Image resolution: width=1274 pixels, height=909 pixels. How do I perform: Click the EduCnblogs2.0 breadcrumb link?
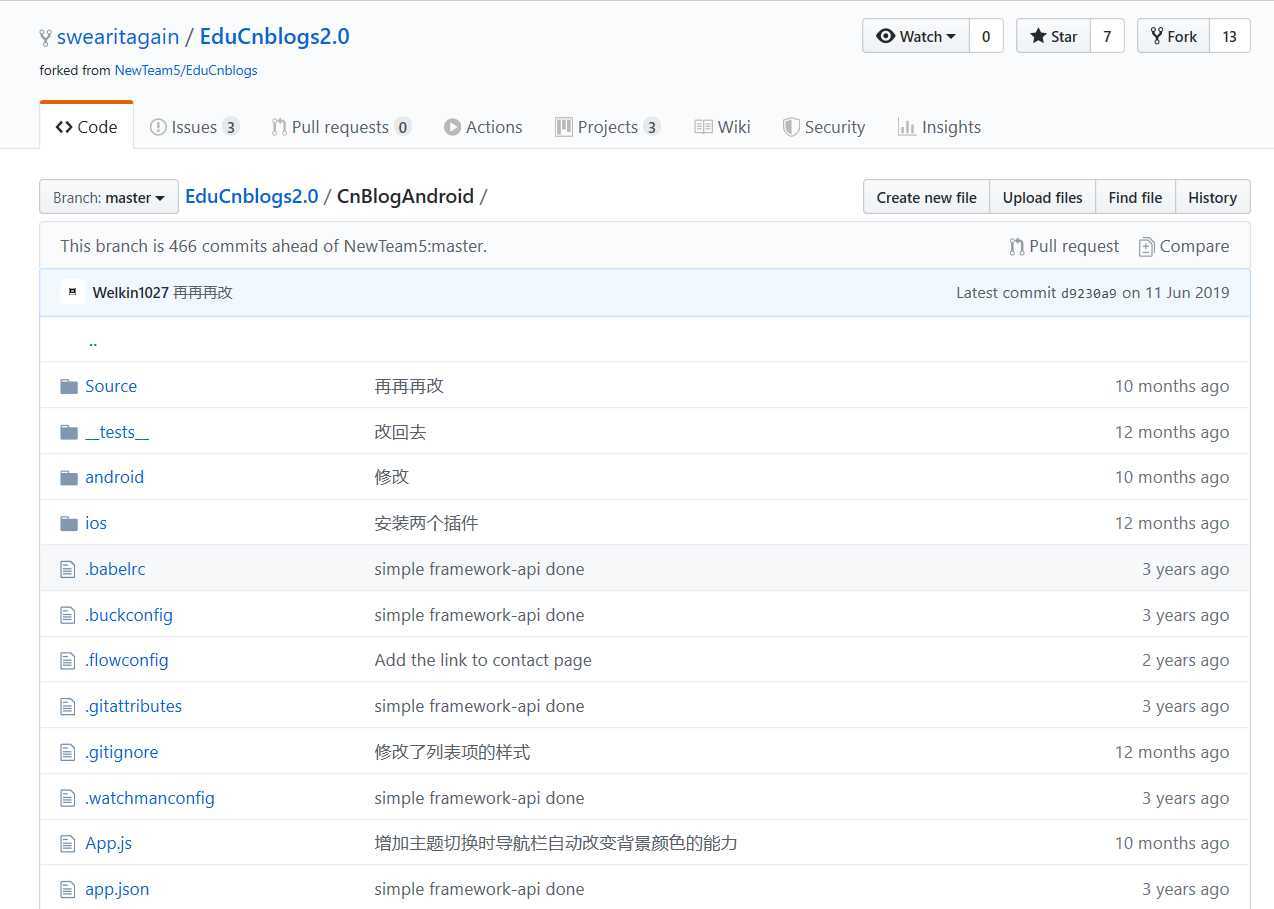coord(252,196)
